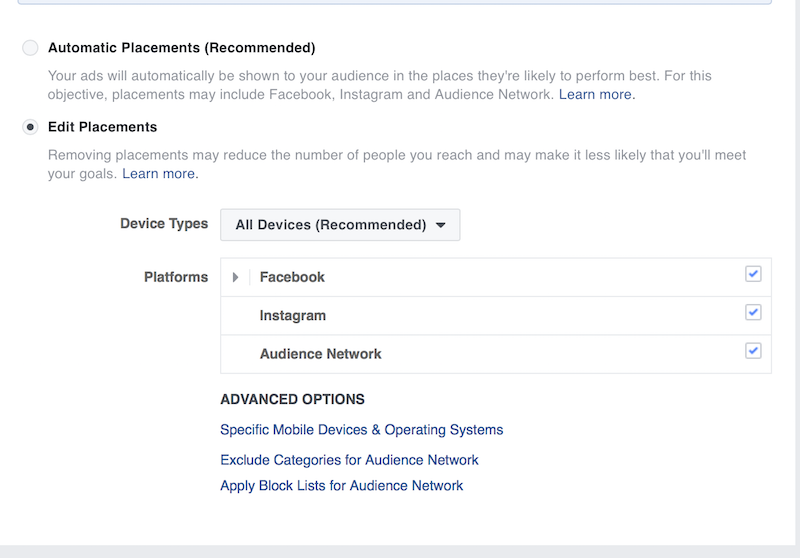Select the Automatic Placements radio button
The width and height of the screenshot is (800, 558).
click(31, 48)
